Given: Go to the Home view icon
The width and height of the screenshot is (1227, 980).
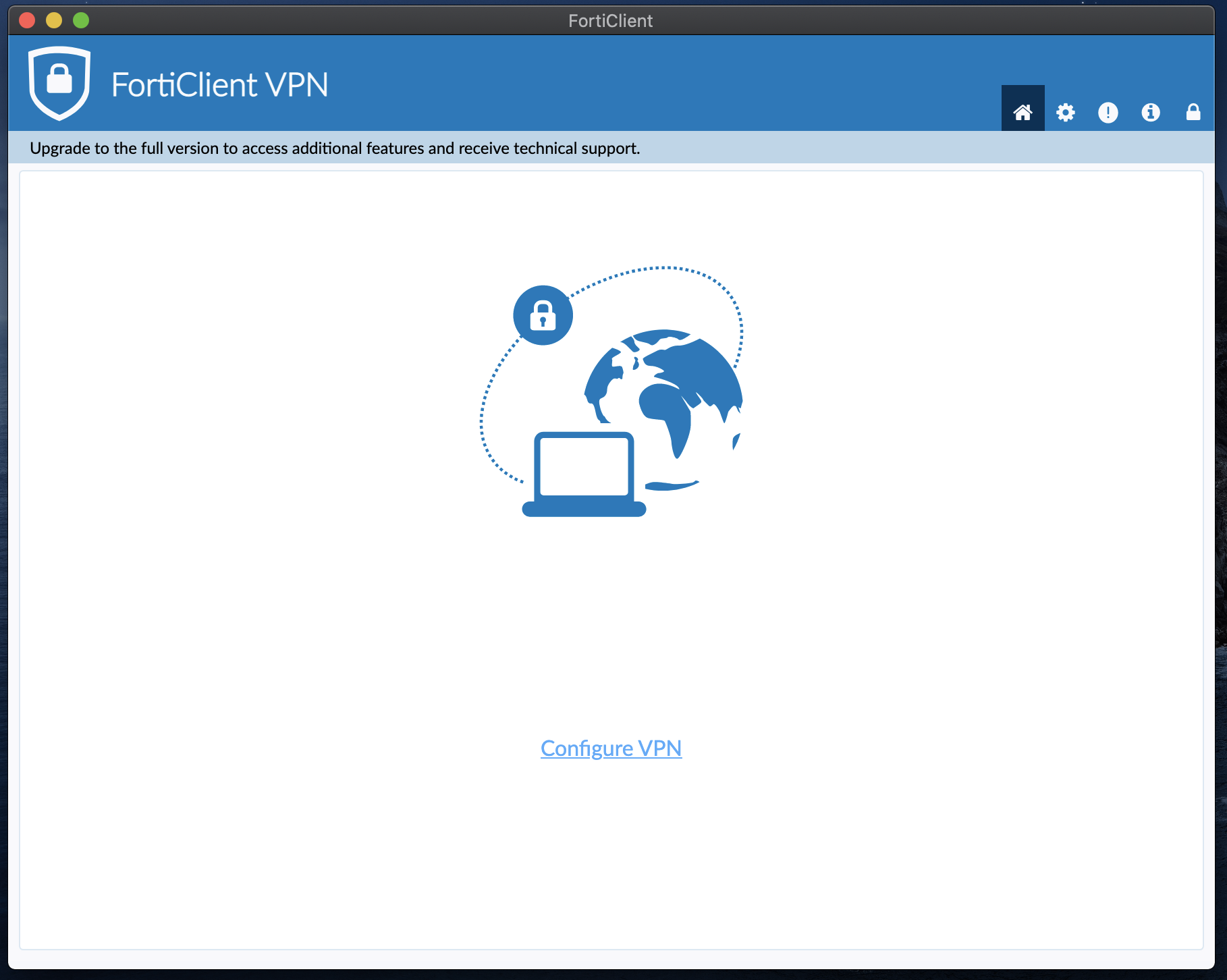Looking at the screenshot, I should [x=1022, y=112].
